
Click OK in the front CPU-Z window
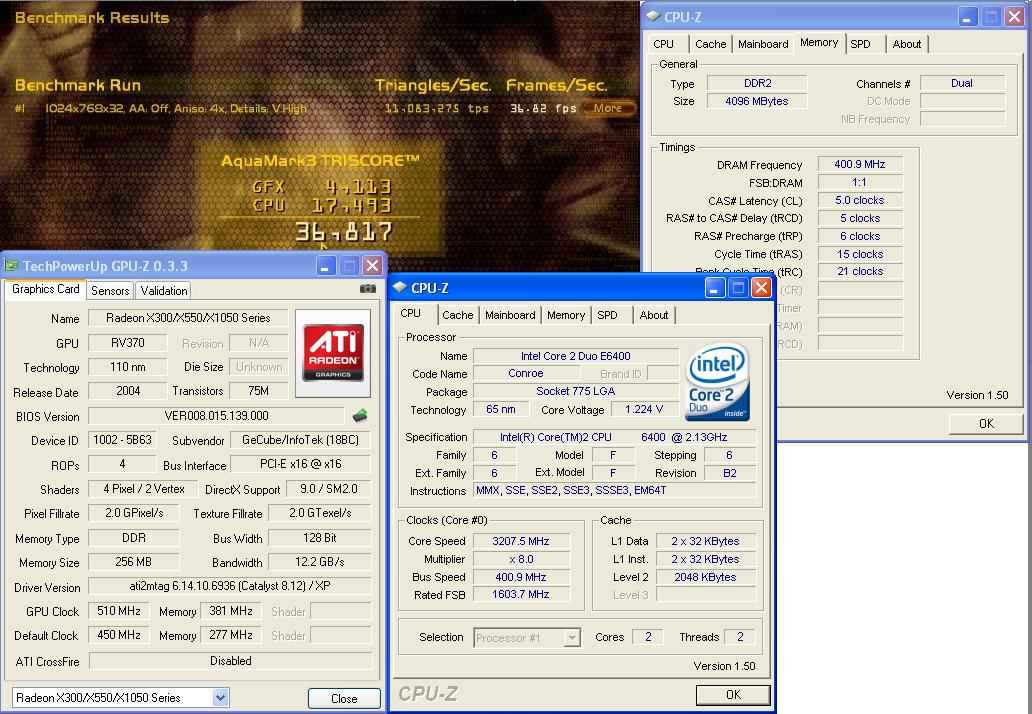click(733, 694)
